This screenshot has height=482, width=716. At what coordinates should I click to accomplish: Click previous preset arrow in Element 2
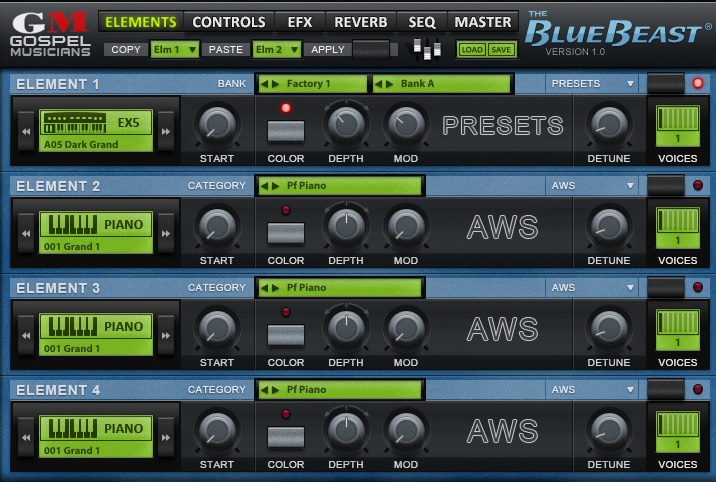[26, 233]
